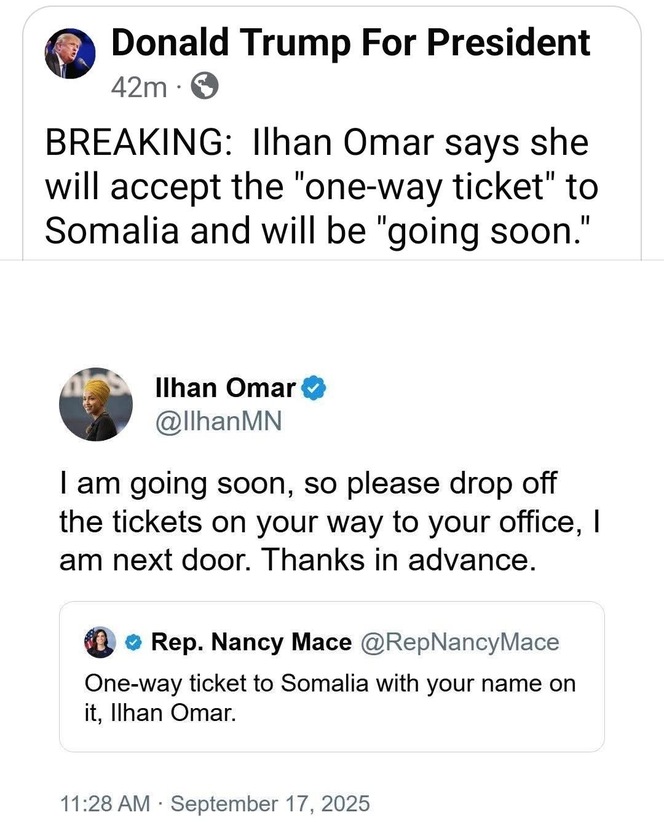Click the 11:28 AM tweet time
Image resolution: width=664 pixels, height=839 pixels.
click(105, 804)
